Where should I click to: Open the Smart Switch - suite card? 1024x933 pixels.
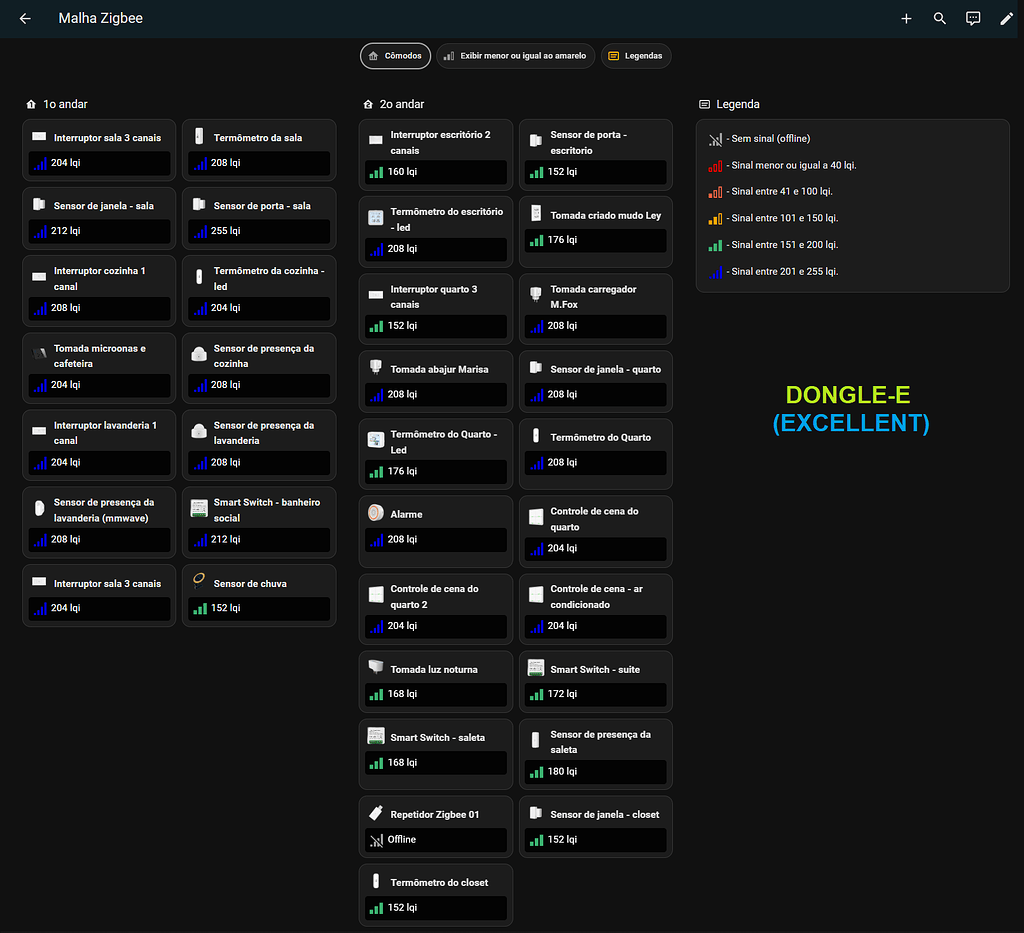[x=595, y=670]
